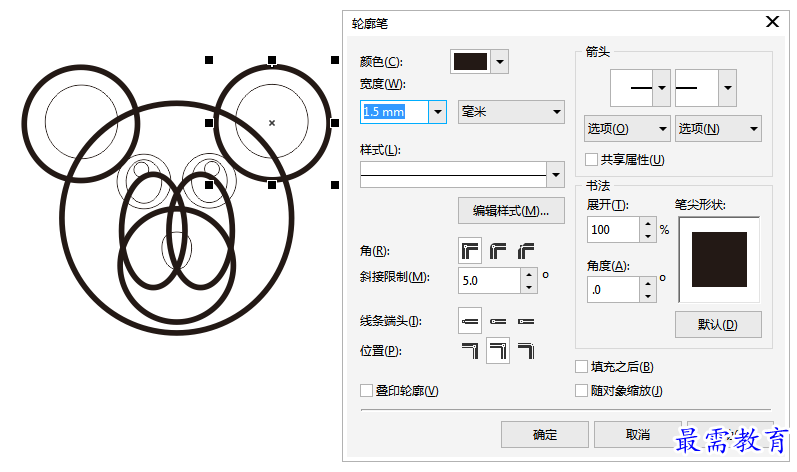This screenshot has height=472, width=797.
Task: Select the round corner icon
Action: 498,250
